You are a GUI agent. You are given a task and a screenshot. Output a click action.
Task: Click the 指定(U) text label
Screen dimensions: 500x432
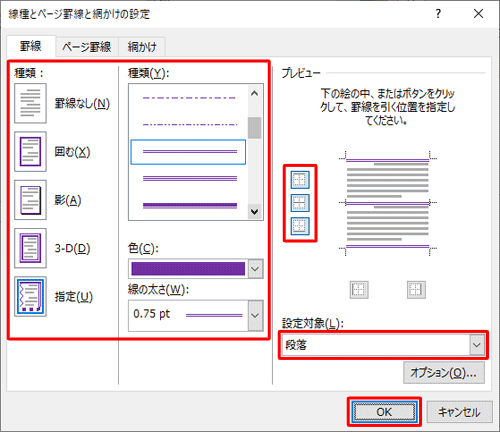[74, 297]
